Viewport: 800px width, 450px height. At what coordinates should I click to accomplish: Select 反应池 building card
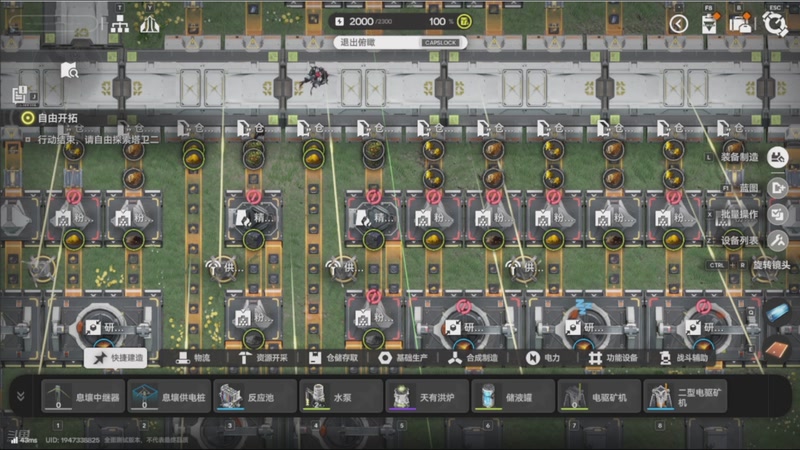click(255, 396)
